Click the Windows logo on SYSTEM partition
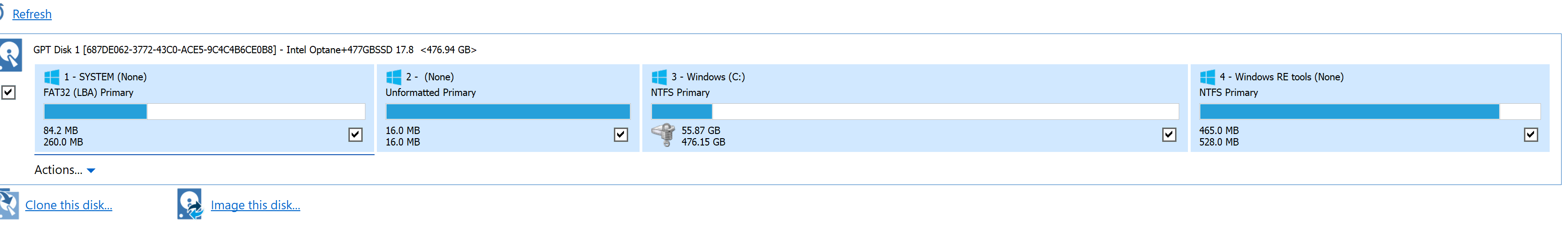This screenshot has height=252, width=1568. pos(52,77)
